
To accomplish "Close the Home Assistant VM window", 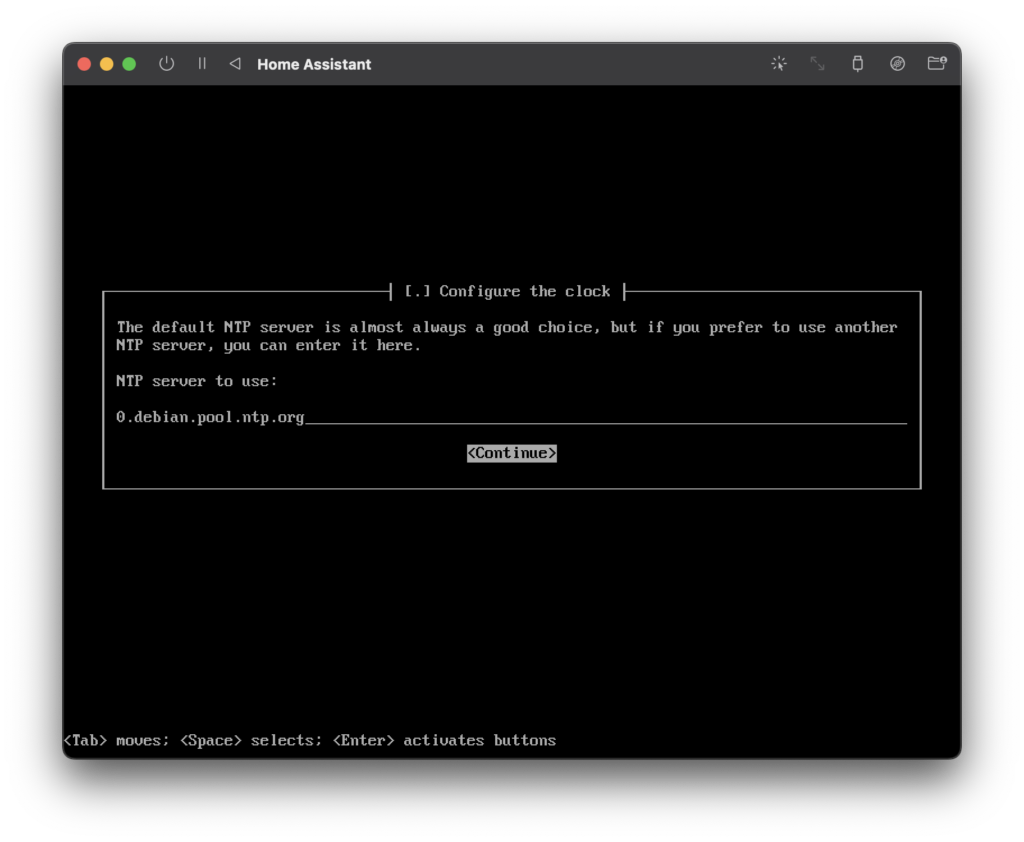I will 84,64.
